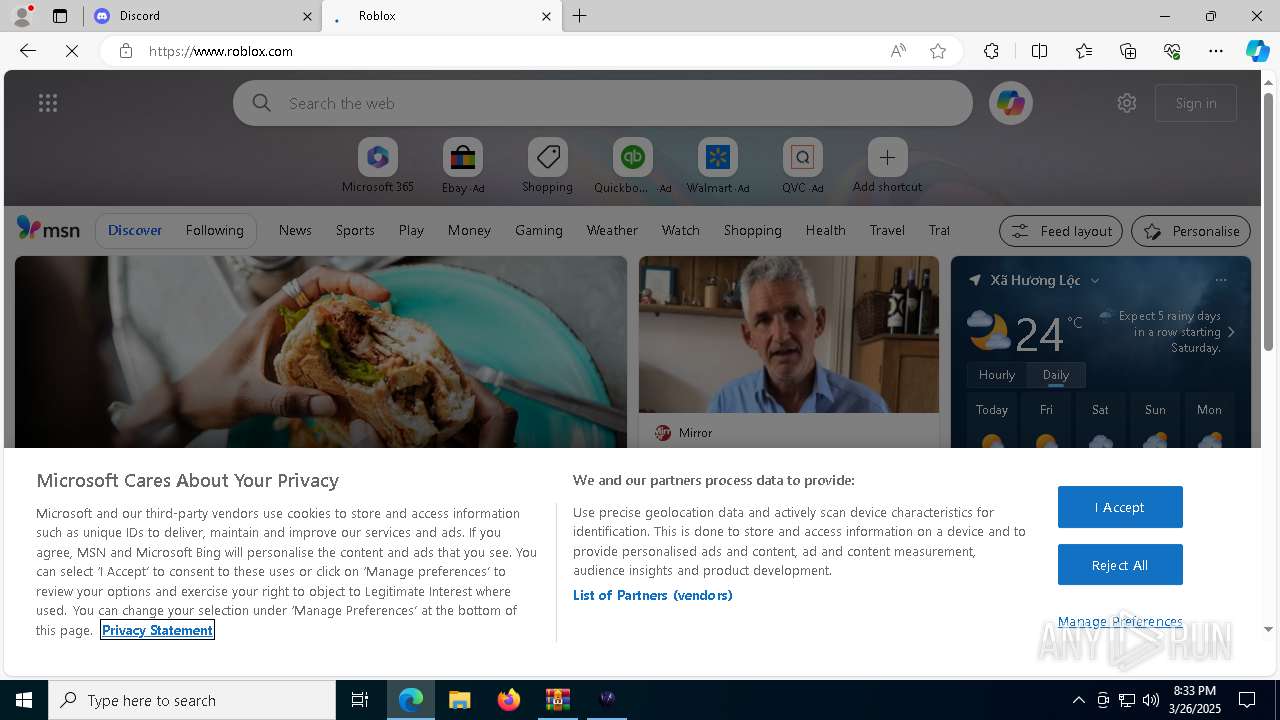1280x720 pixels.
Task: Click the MSN logo
Action: tap(48, 229)
